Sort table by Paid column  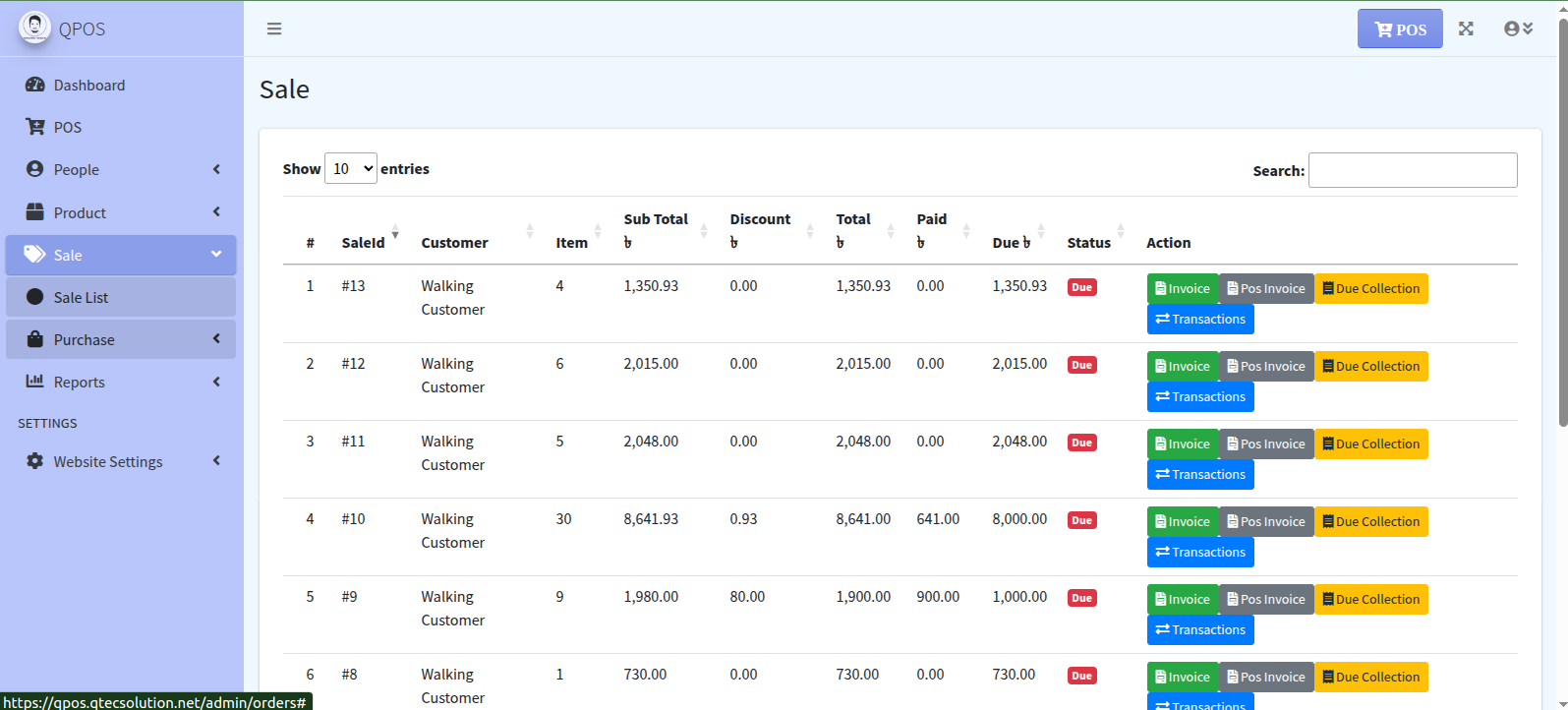(945, 232)
